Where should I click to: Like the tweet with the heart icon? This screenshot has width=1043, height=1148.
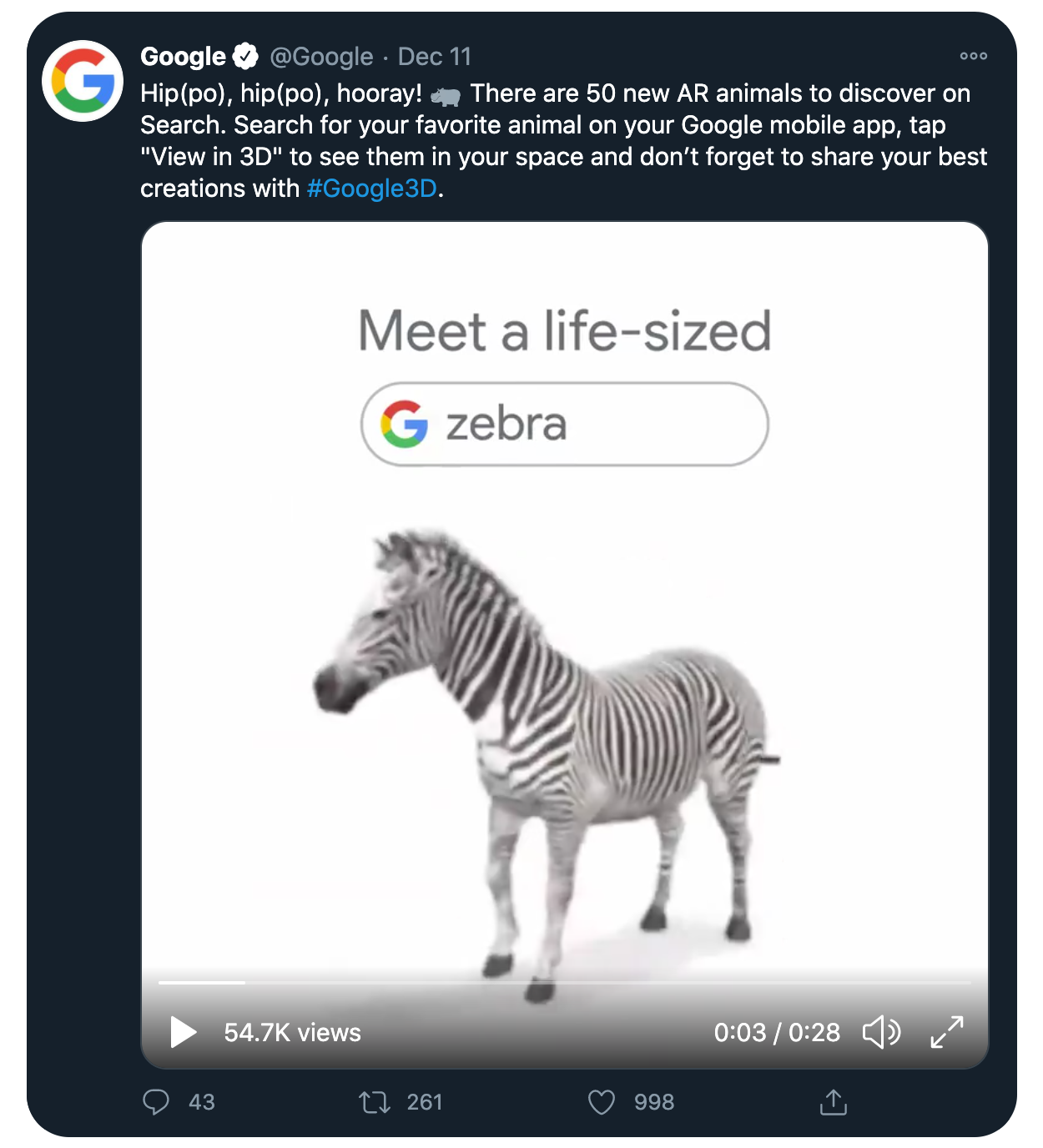pos(602,1102)
